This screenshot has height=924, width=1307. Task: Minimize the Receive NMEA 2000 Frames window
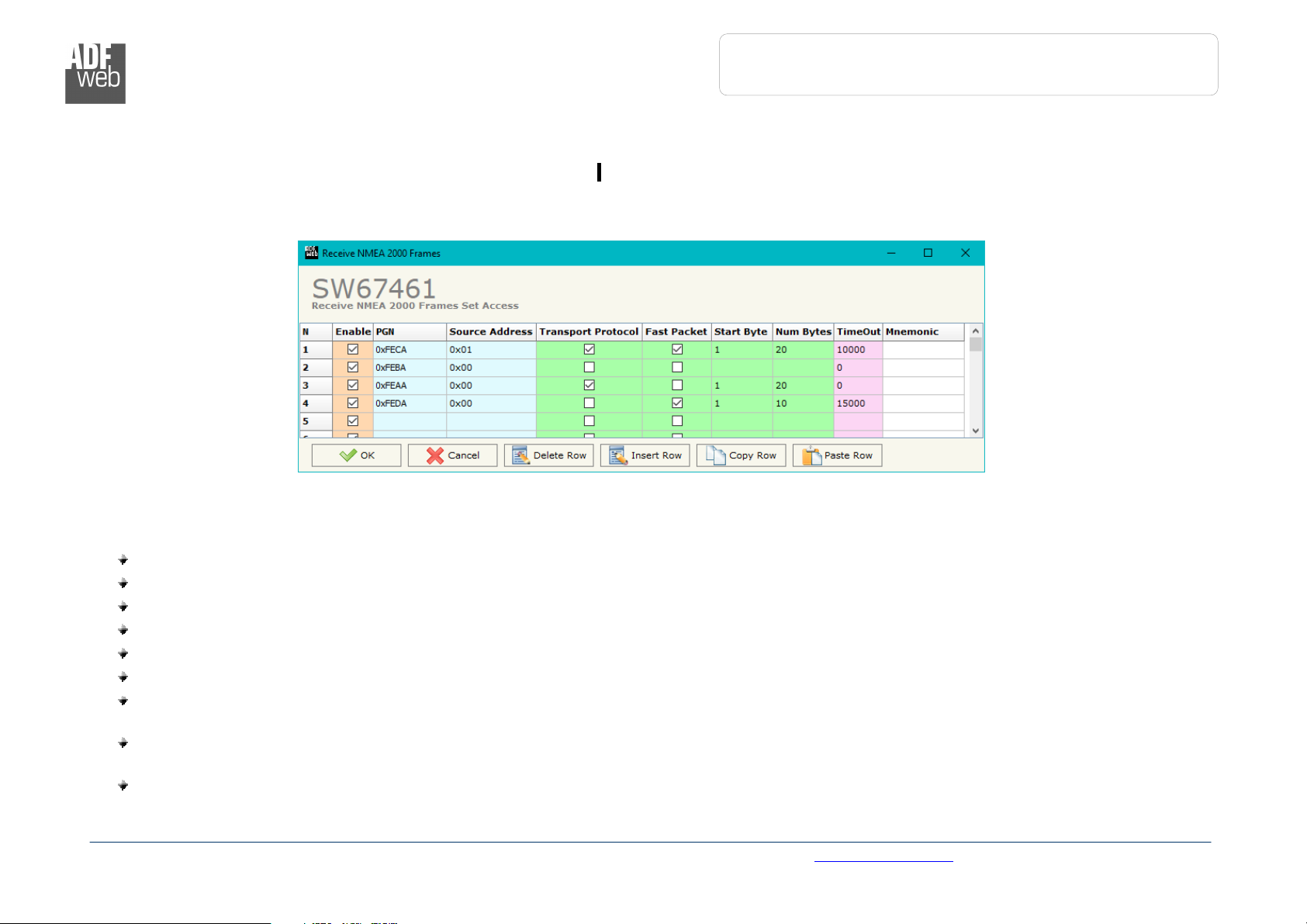point(891,253)
